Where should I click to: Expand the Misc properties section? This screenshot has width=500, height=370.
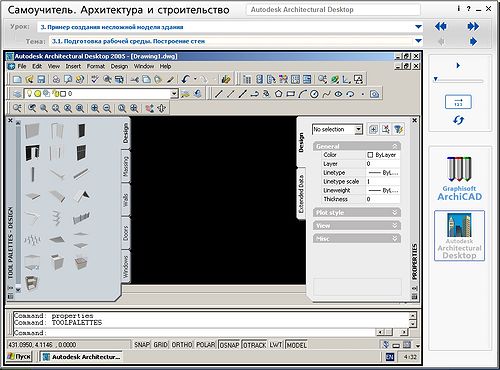pos(395,239)
